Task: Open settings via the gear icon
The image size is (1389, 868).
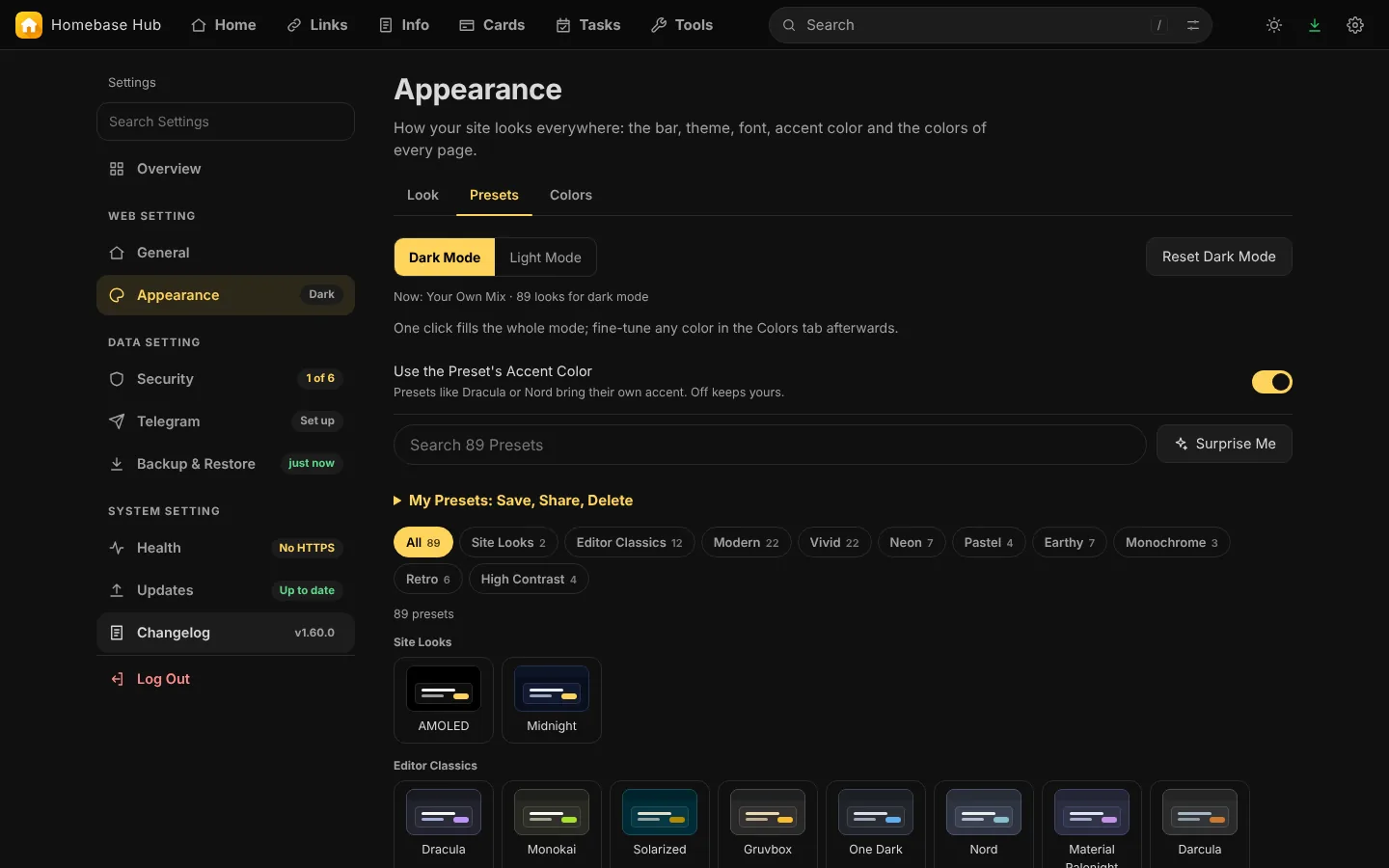Action: click(x=1355, y=25)
